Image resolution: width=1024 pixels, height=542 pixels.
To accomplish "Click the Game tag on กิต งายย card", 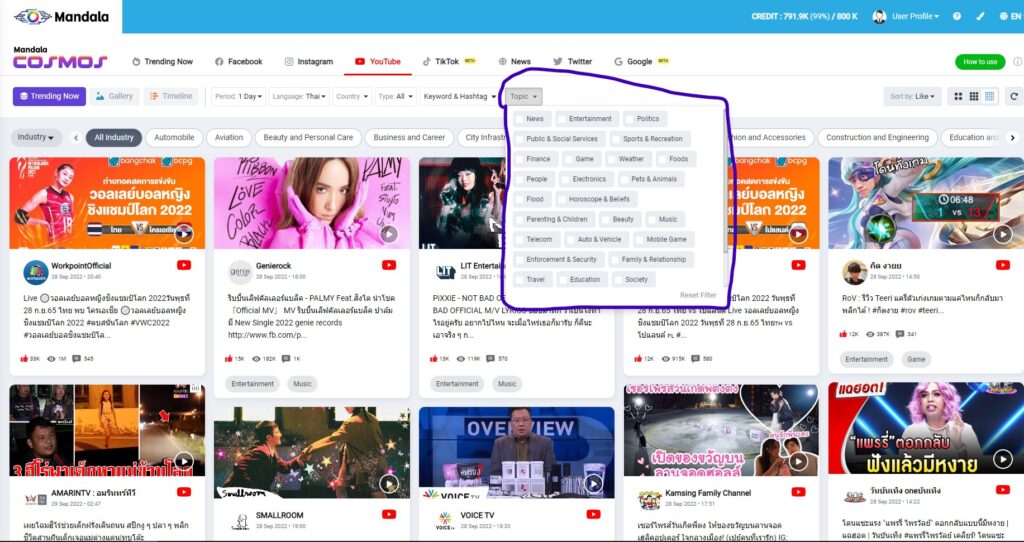I will (x=916, y=359).
